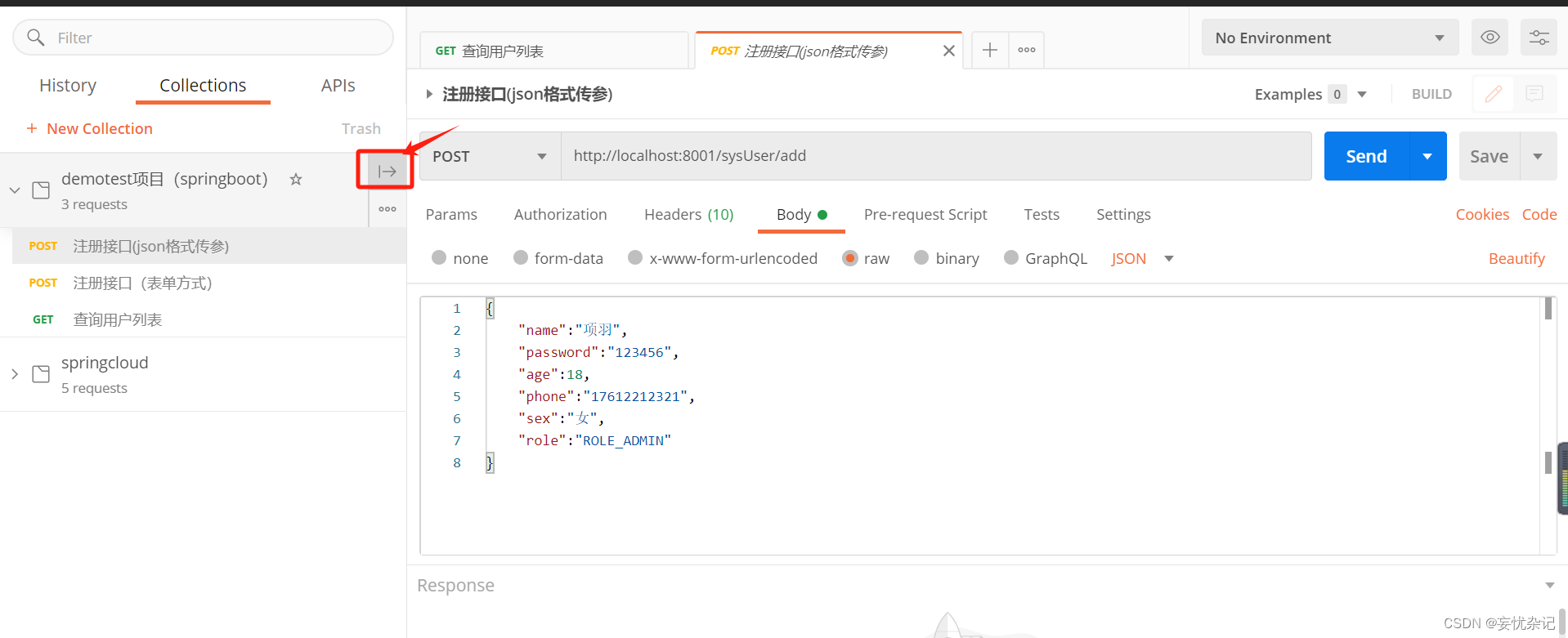Click the pencil edit icon near BUILD
The height and width of the screenshot is (638, 1568).
[1494, 94]
